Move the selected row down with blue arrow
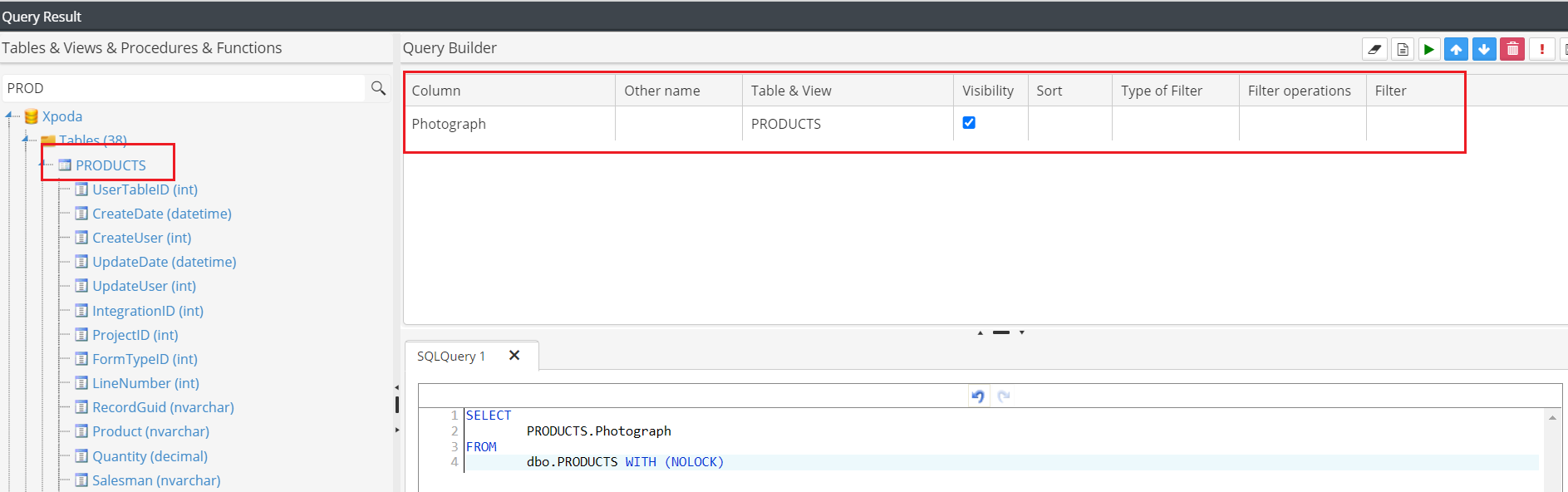Screen dimensions: 1568x492 click(1484, 49)
